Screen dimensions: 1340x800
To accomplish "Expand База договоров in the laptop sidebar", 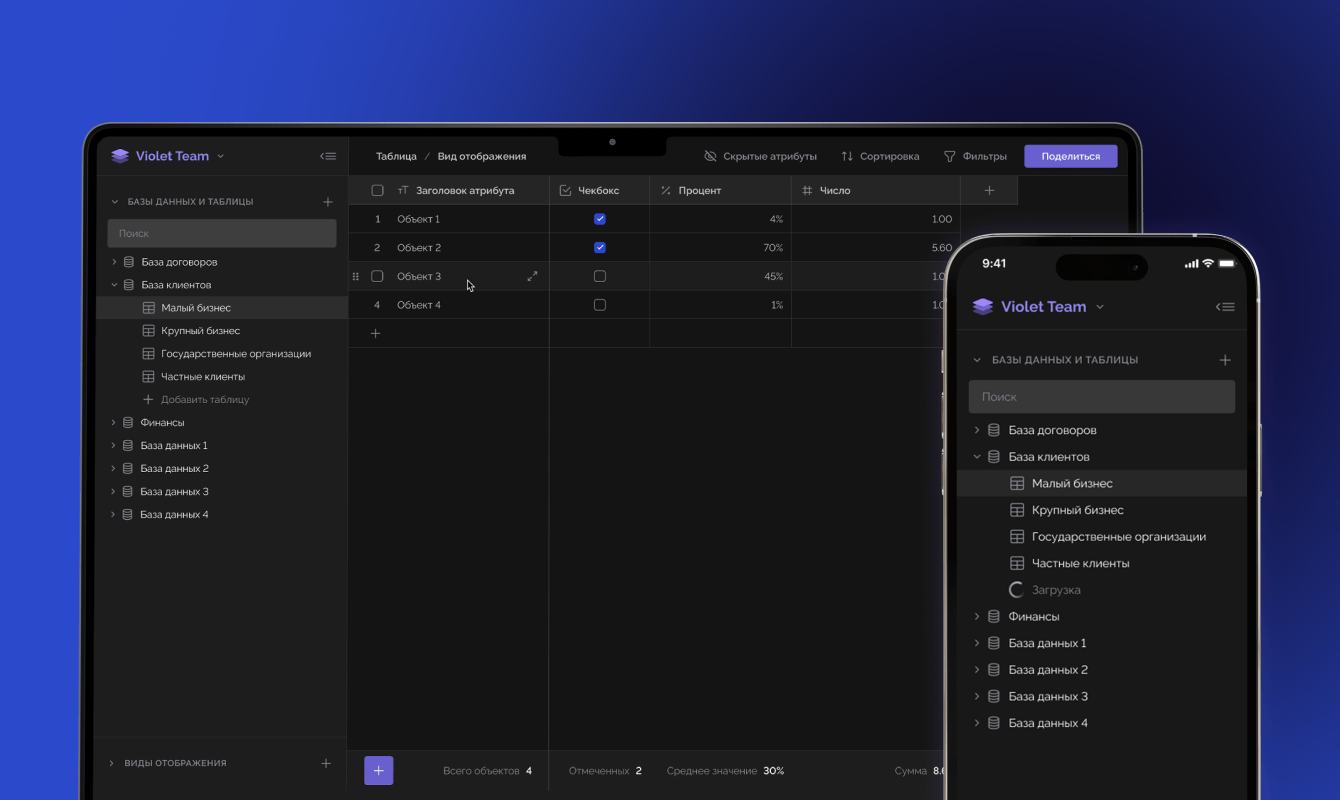I will tap(114, 262).
